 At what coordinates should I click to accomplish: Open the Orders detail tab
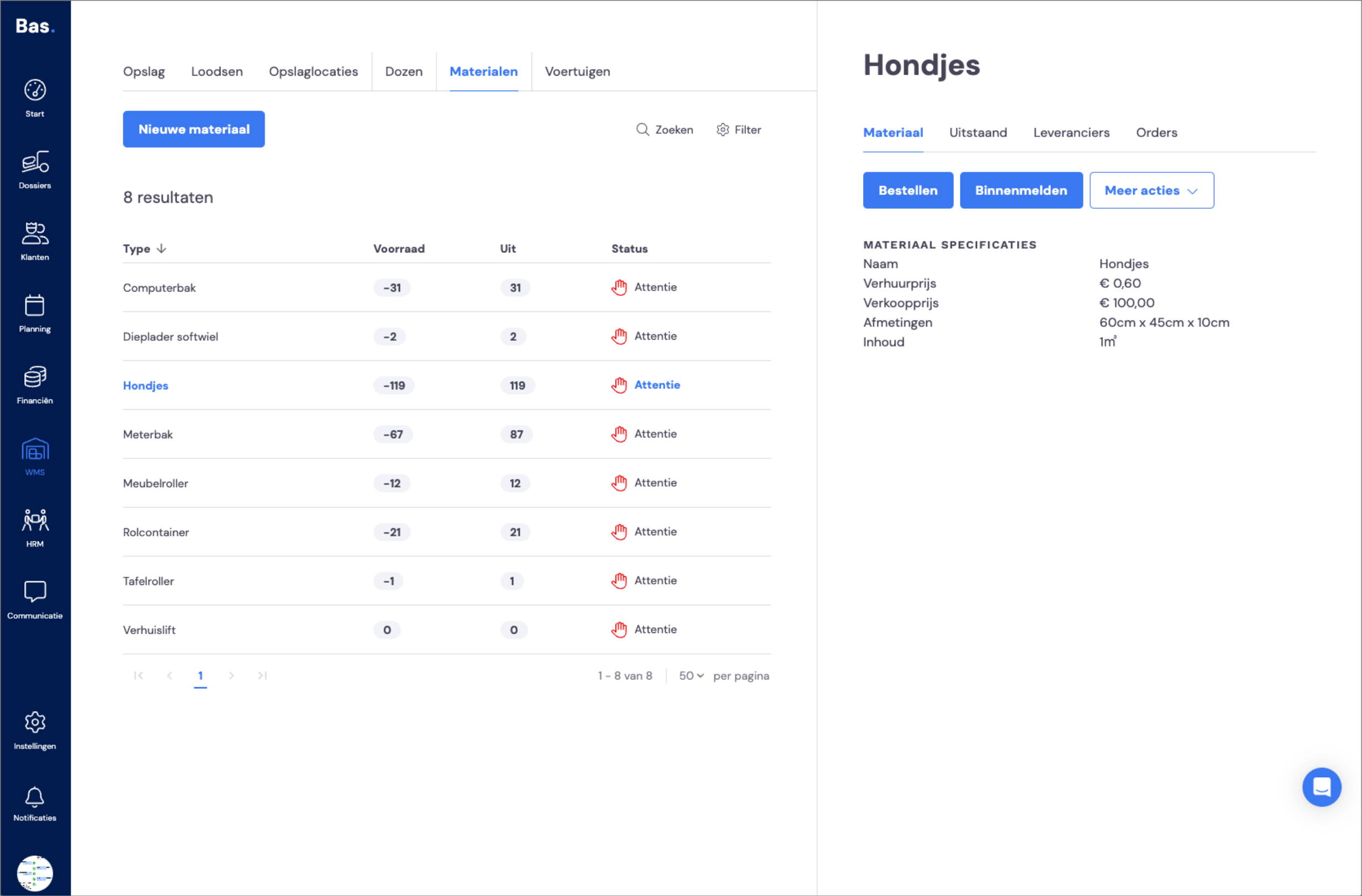pos(1156,132)
